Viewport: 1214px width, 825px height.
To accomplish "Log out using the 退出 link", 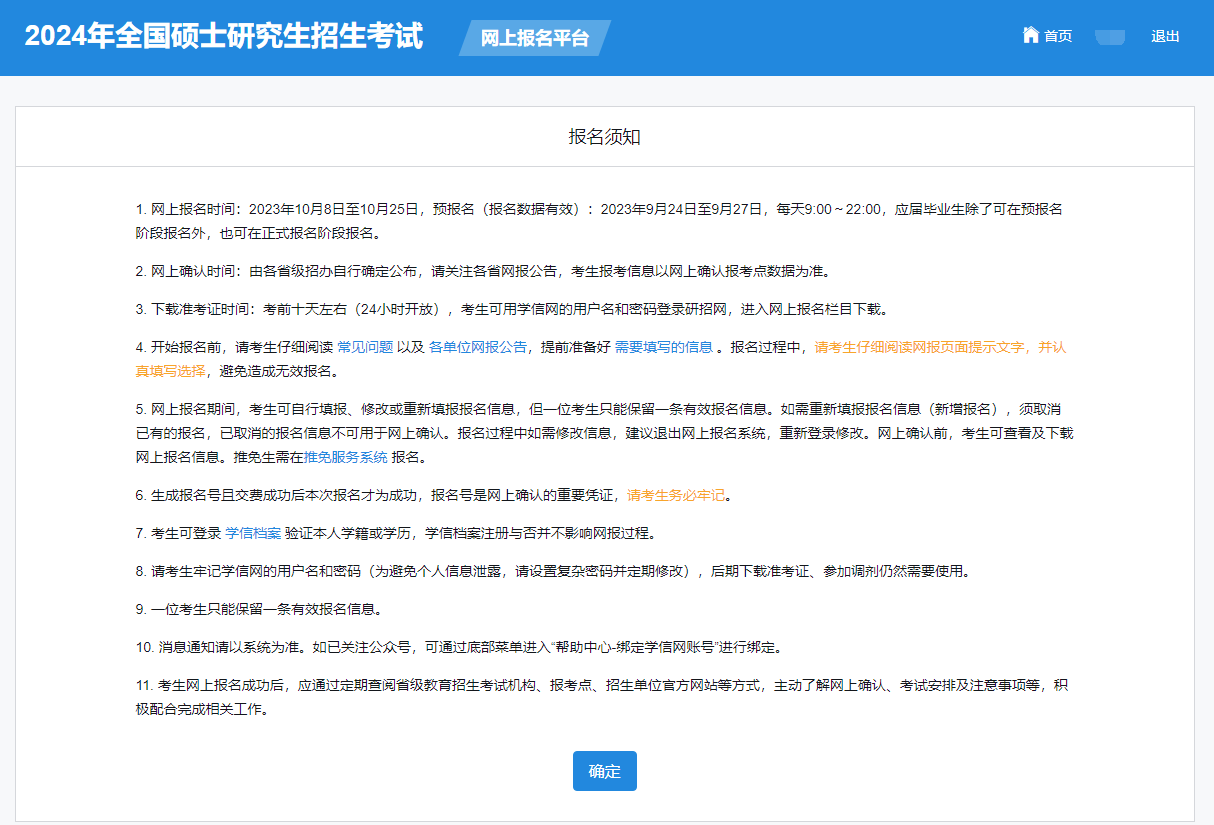I will pyautogui.click(x=1165, y=36).
